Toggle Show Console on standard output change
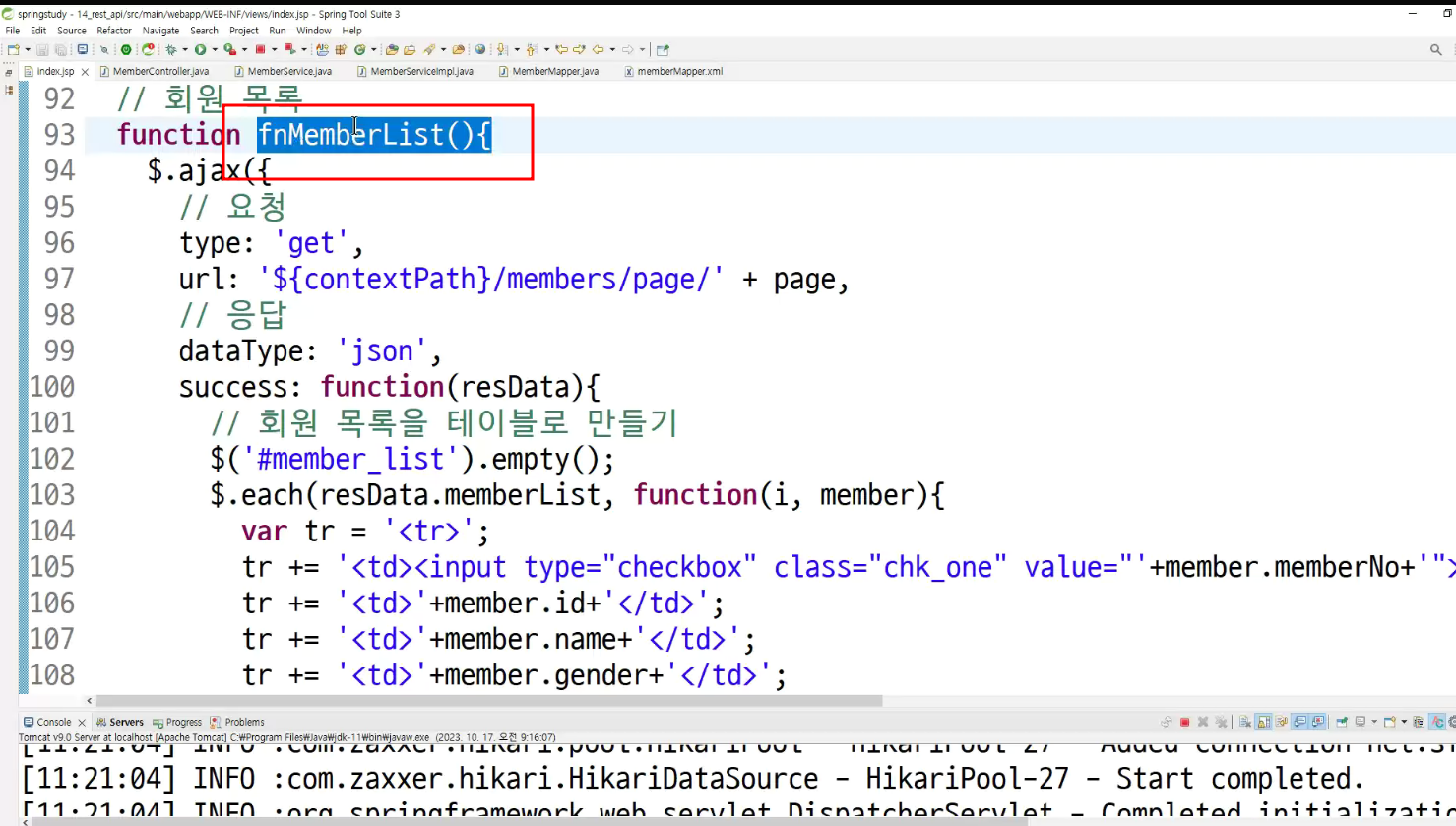 [x=1300, y=722]
